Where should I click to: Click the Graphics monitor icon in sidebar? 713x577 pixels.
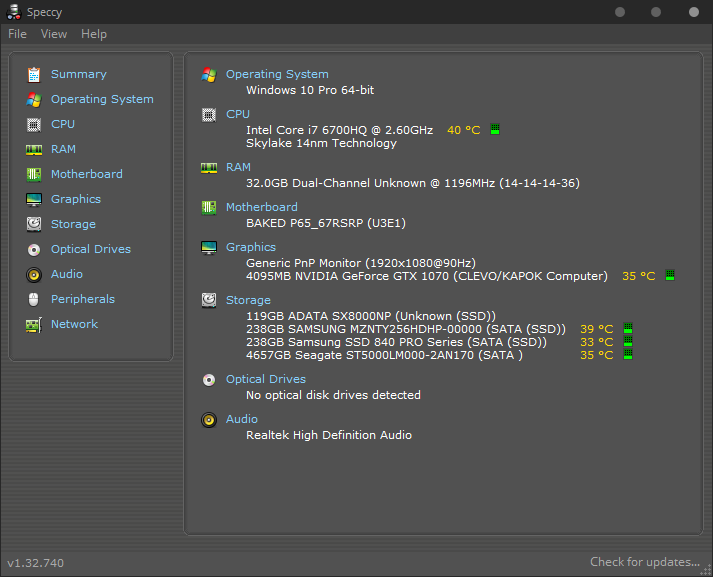coord(34,200)
